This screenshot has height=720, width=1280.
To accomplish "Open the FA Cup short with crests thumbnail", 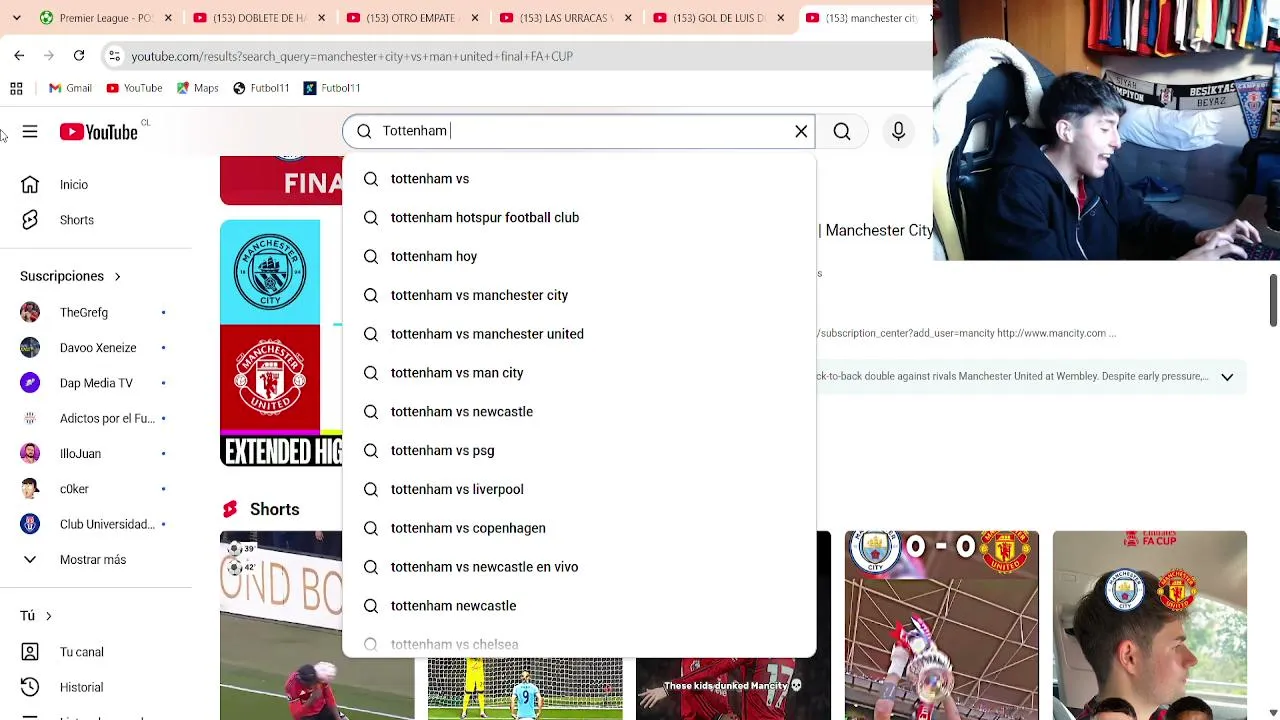I will click(x=1150, y=625).
